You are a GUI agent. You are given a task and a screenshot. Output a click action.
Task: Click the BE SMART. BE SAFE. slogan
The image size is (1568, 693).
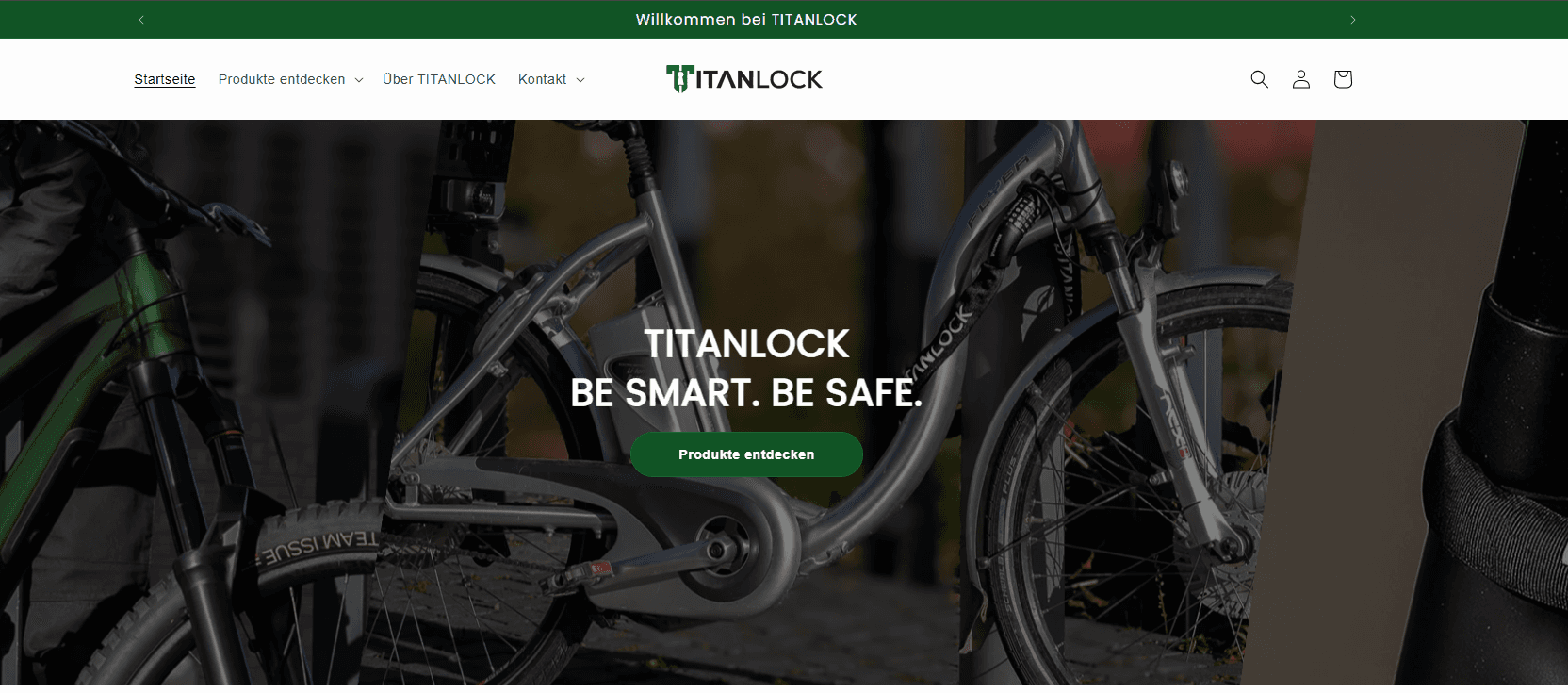[746, 393]
